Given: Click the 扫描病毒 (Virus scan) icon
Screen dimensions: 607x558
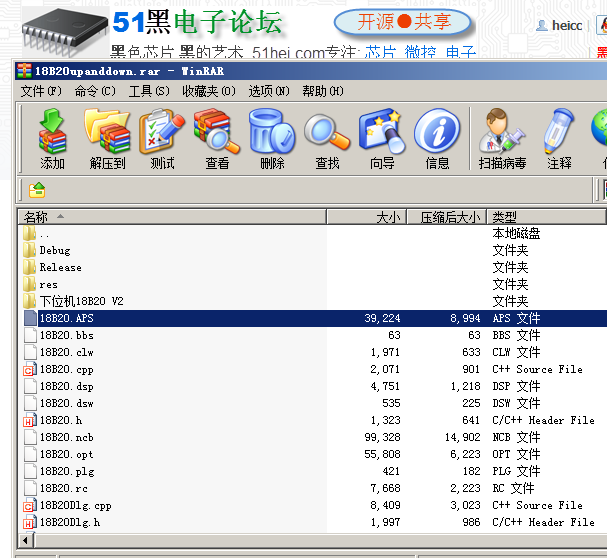Looking at the screenshot, I should click(x=502, y=139).
